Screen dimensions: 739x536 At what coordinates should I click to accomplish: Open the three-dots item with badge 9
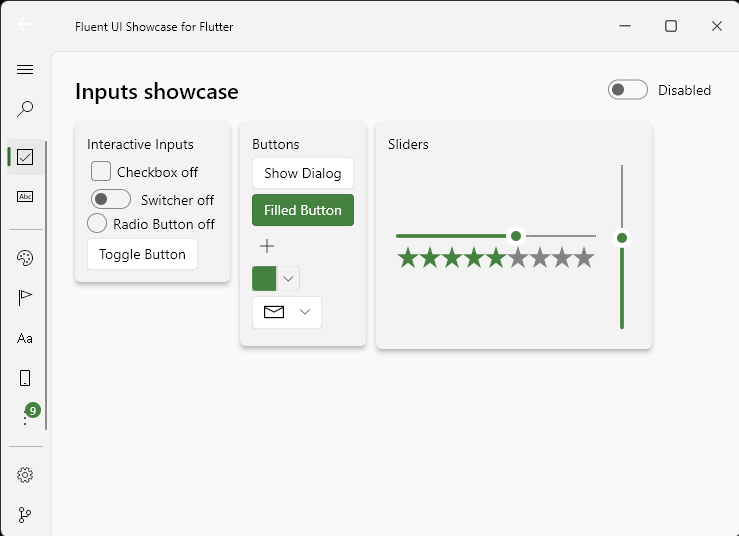coord(25,418)
